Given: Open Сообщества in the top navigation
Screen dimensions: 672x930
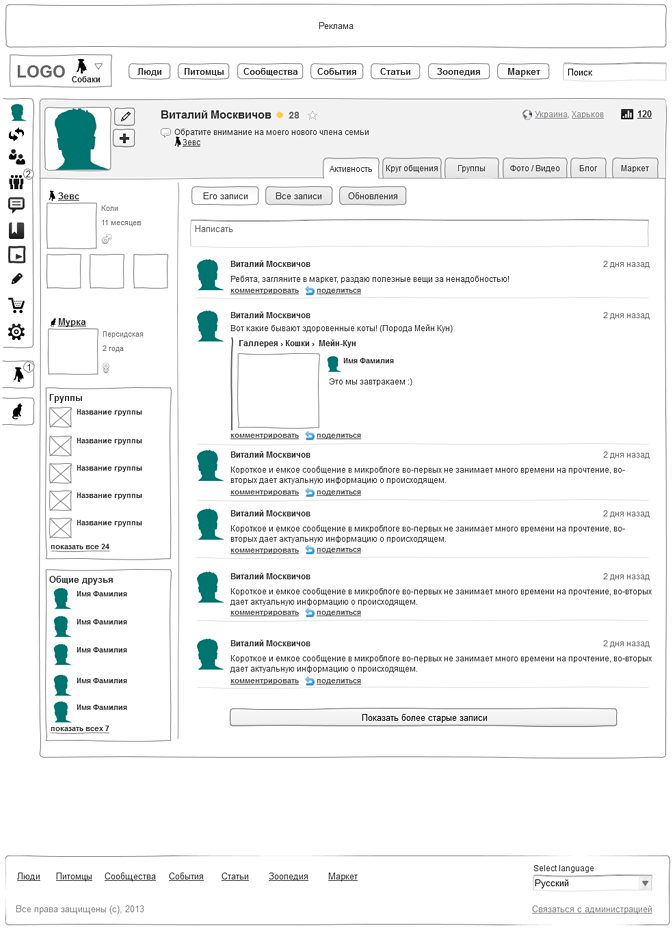Looking at the screenshot, I should [270, 71].
